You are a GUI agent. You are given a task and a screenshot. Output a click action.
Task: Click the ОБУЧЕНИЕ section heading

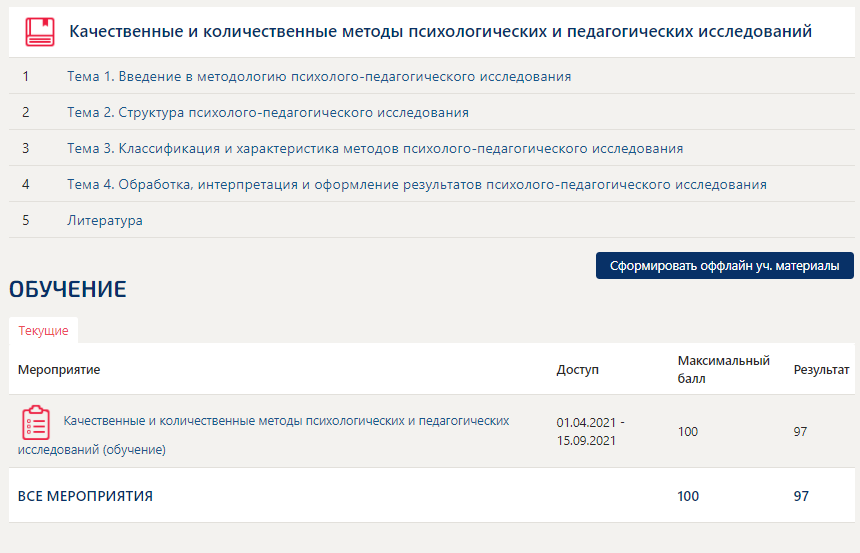pos(68,290)
